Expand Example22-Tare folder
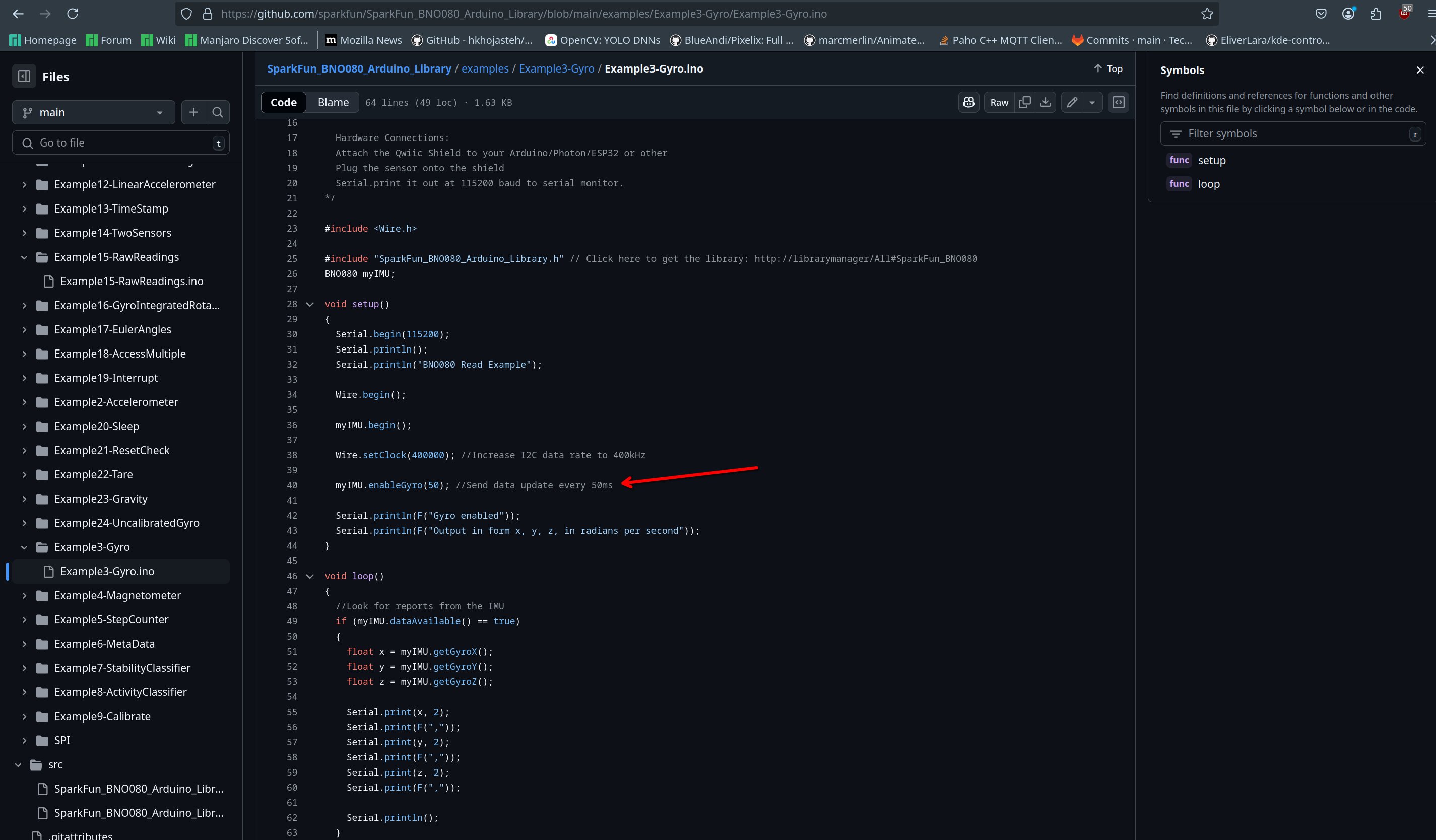Image resolution: width=1436 pixels, height=840 pixels. click(x=24, y=474)
